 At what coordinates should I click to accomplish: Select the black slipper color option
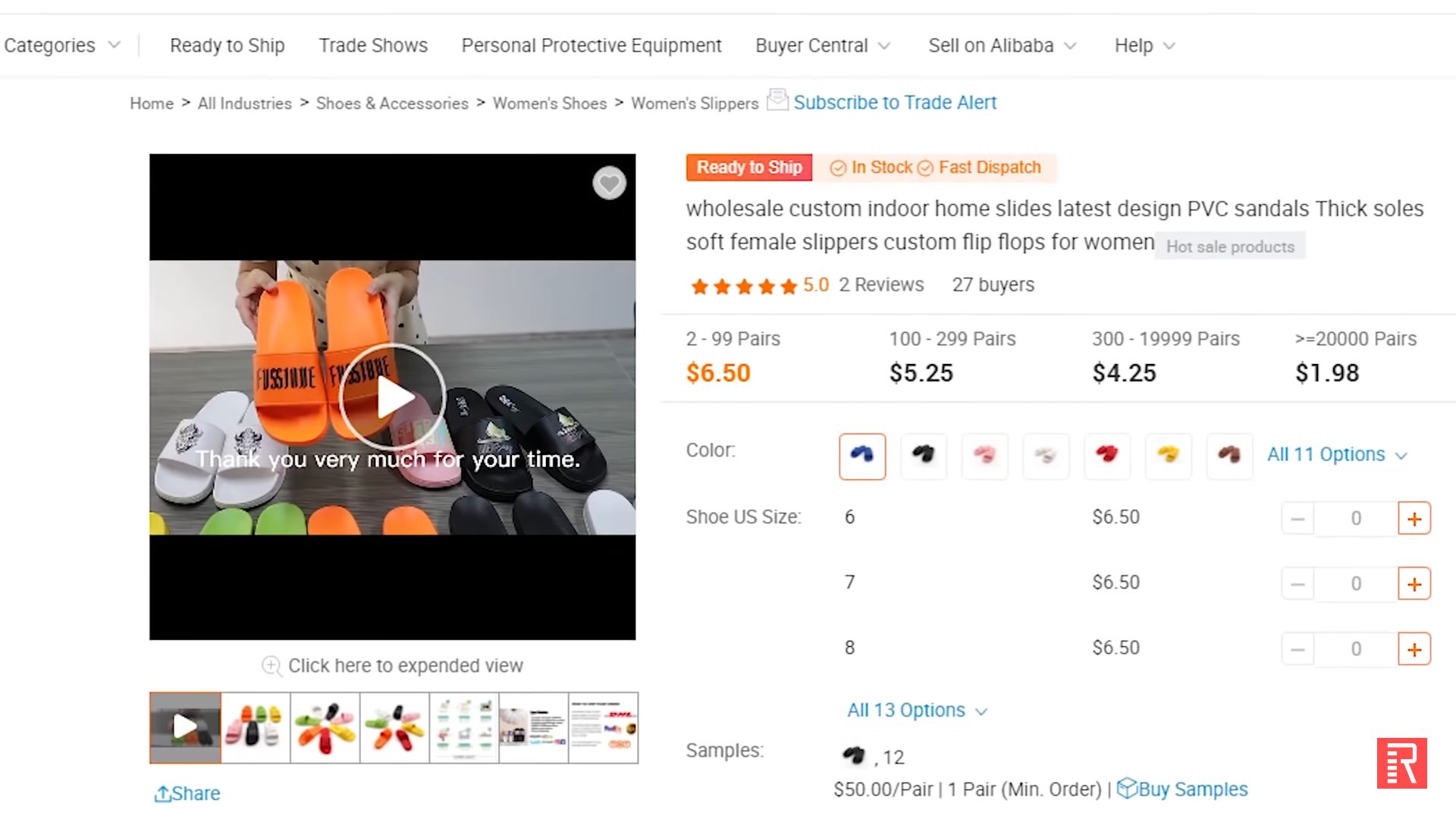coord(923,455)
